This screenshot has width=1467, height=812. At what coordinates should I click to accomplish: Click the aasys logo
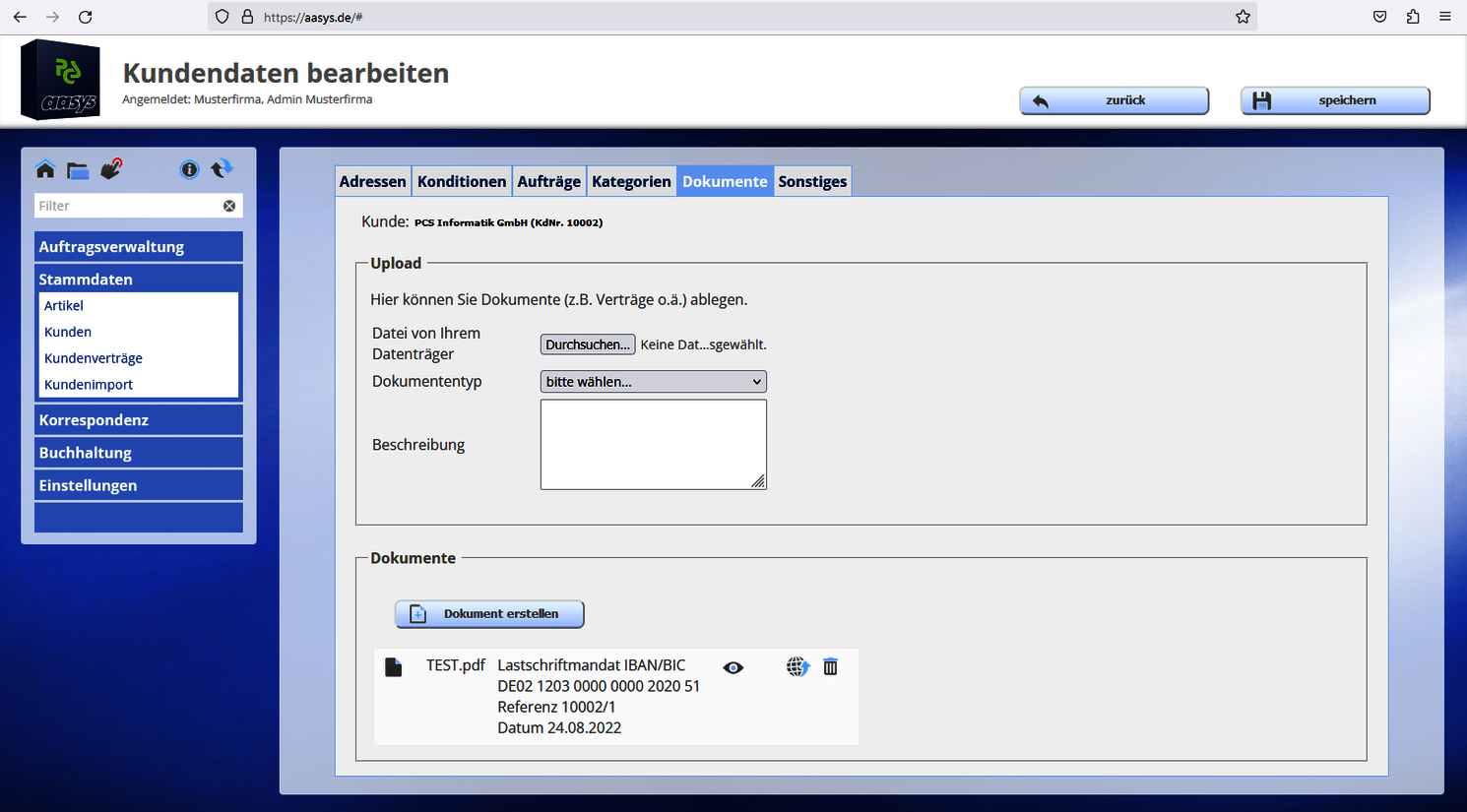click(x=61, y=80)
